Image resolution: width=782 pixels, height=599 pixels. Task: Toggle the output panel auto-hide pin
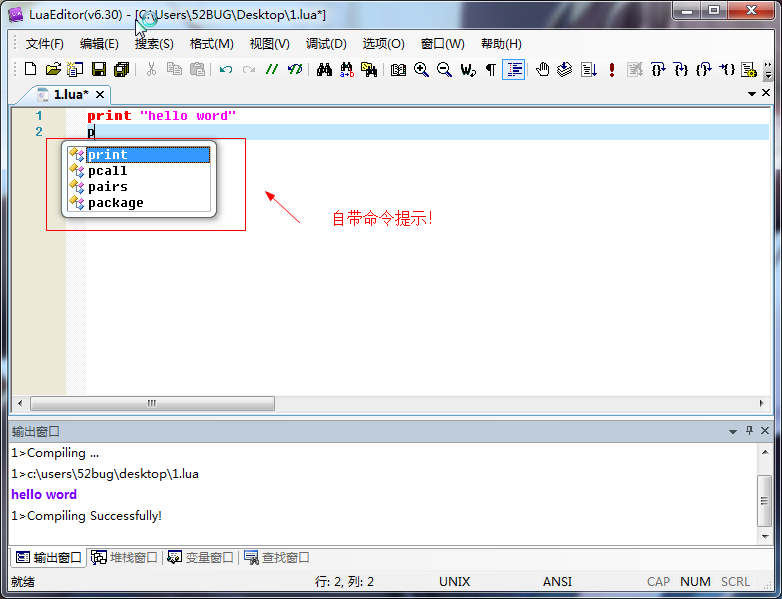point(749,430)
